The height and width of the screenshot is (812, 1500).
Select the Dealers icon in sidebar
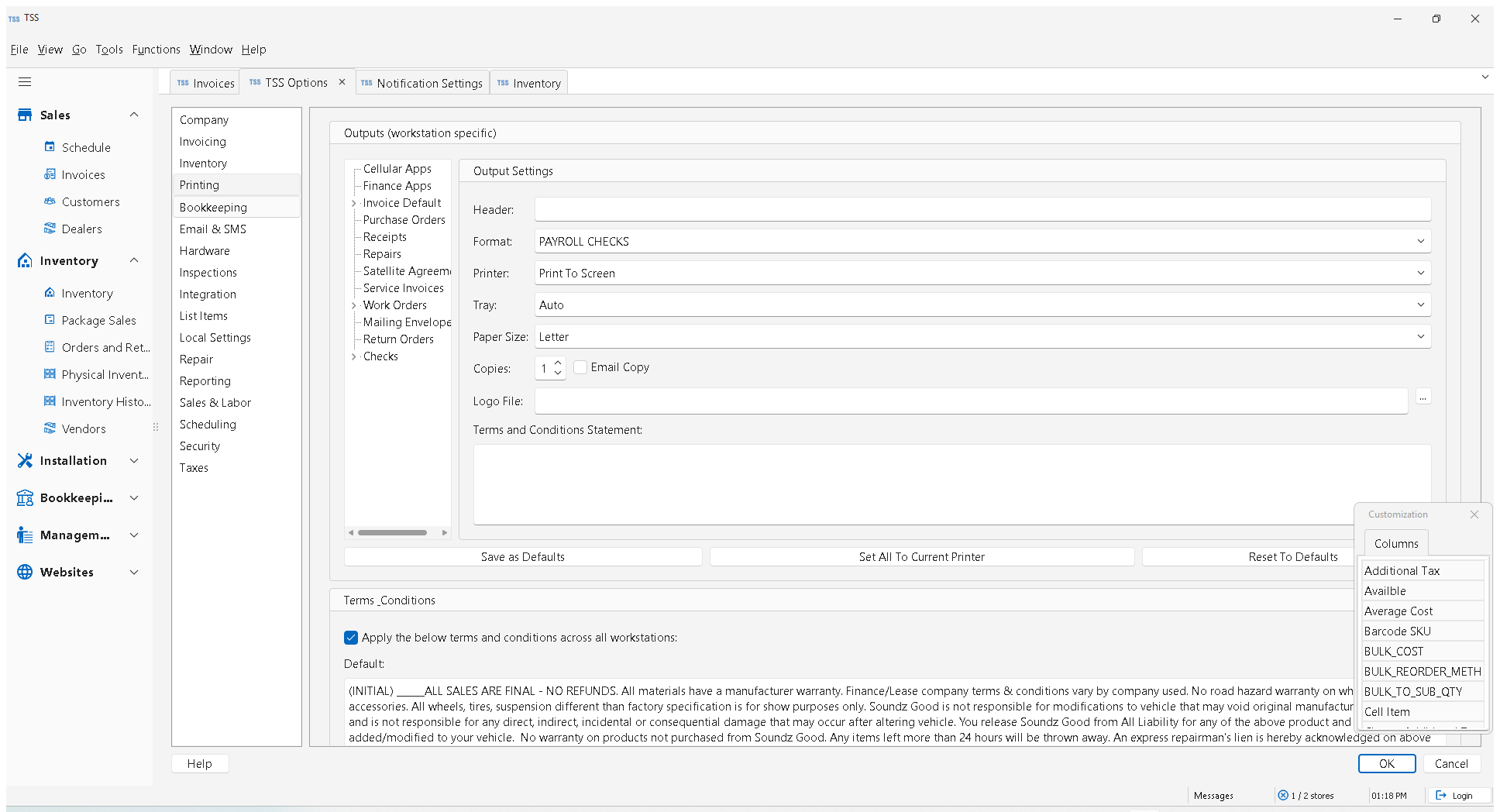50,229
